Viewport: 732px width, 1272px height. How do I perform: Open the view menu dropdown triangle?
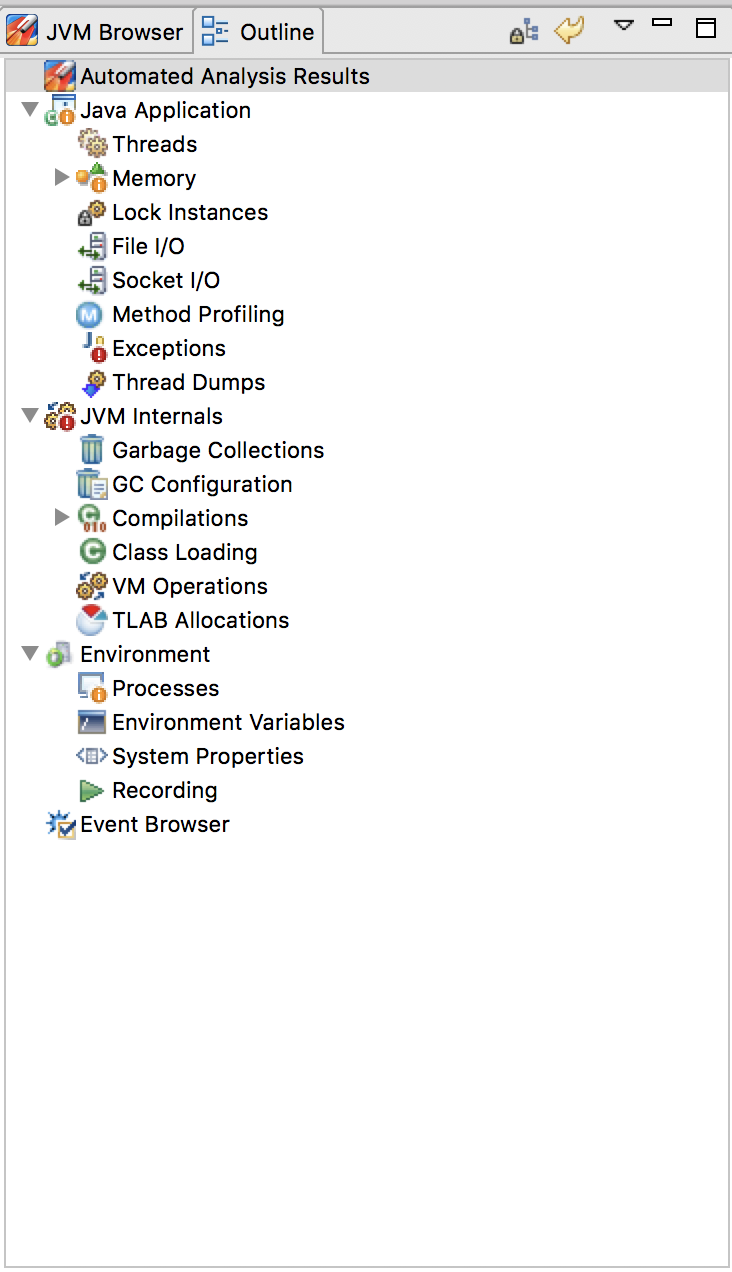[x=624, y=25]
